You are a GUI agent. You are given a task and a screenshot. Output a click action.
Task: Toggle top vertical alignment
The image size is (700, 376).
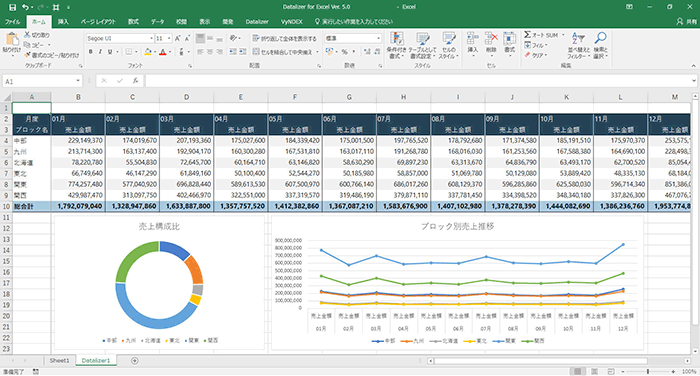[200, 39]
